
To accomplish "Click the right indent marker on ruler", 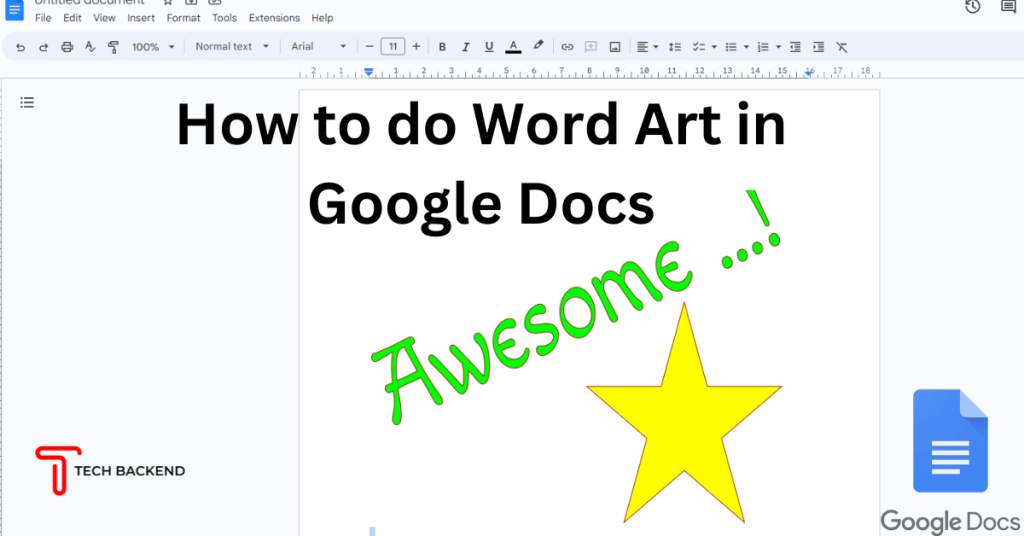I will (x=809, y=72).
